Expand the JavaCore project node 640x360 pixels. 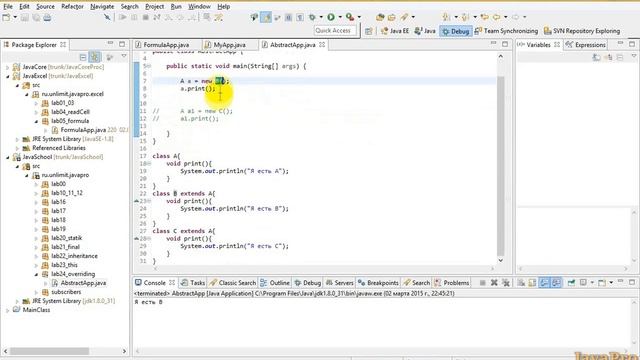coord(8,67)
